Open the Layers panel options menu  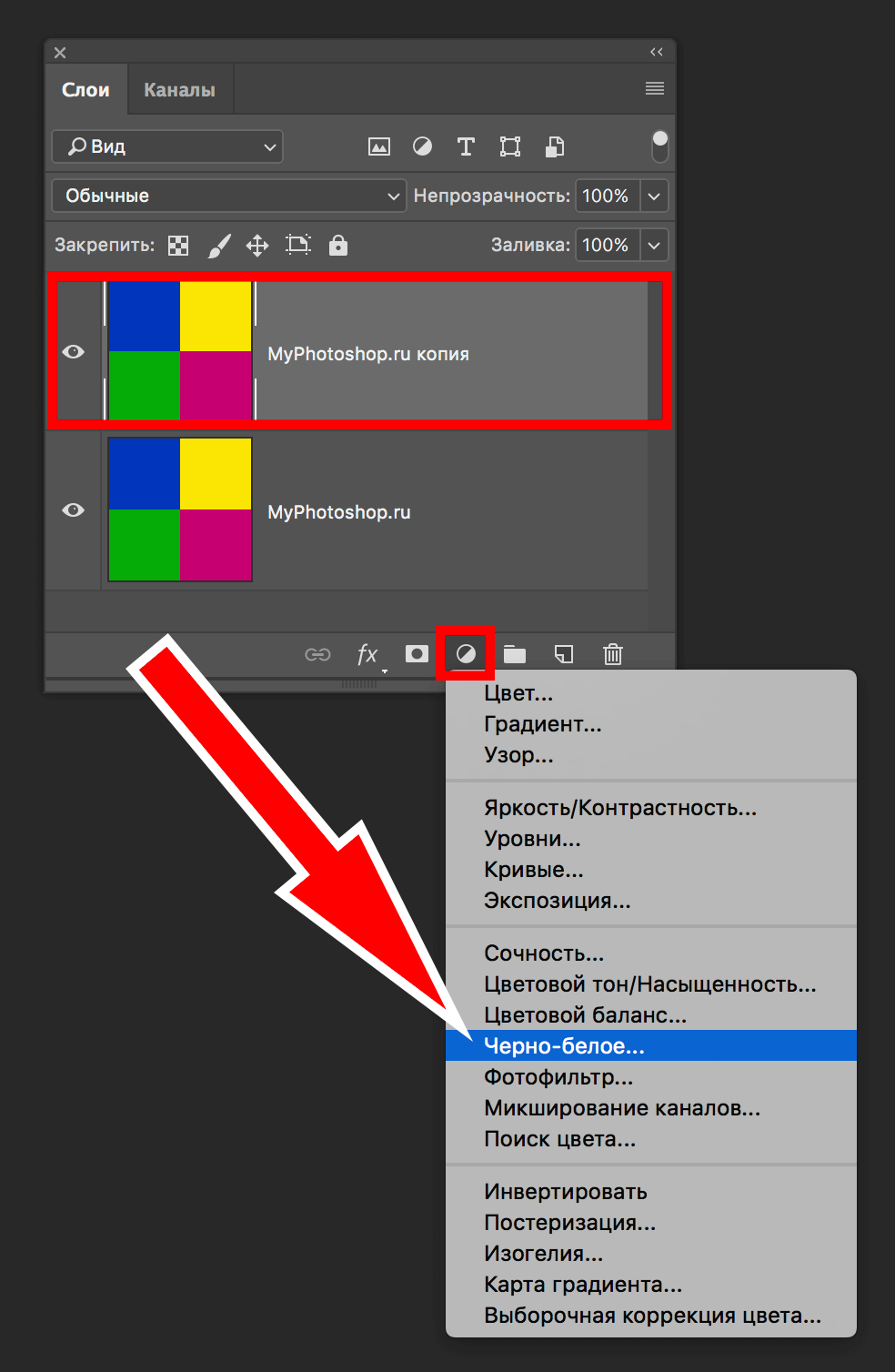point(655,88)
